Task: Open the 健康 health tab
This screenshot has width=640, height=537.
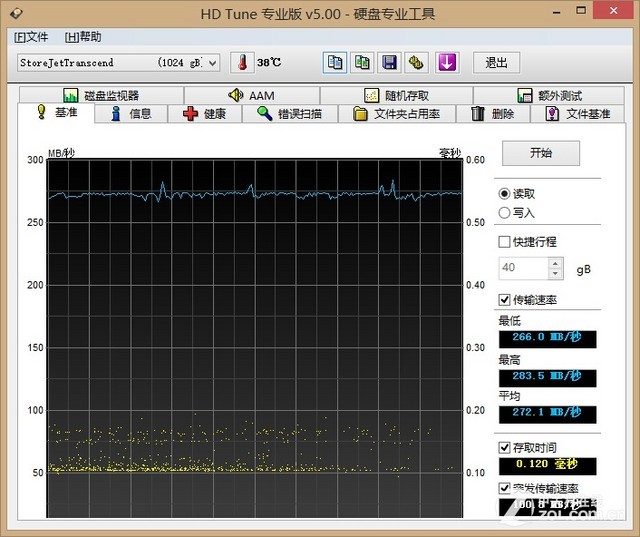Action: 204,114
